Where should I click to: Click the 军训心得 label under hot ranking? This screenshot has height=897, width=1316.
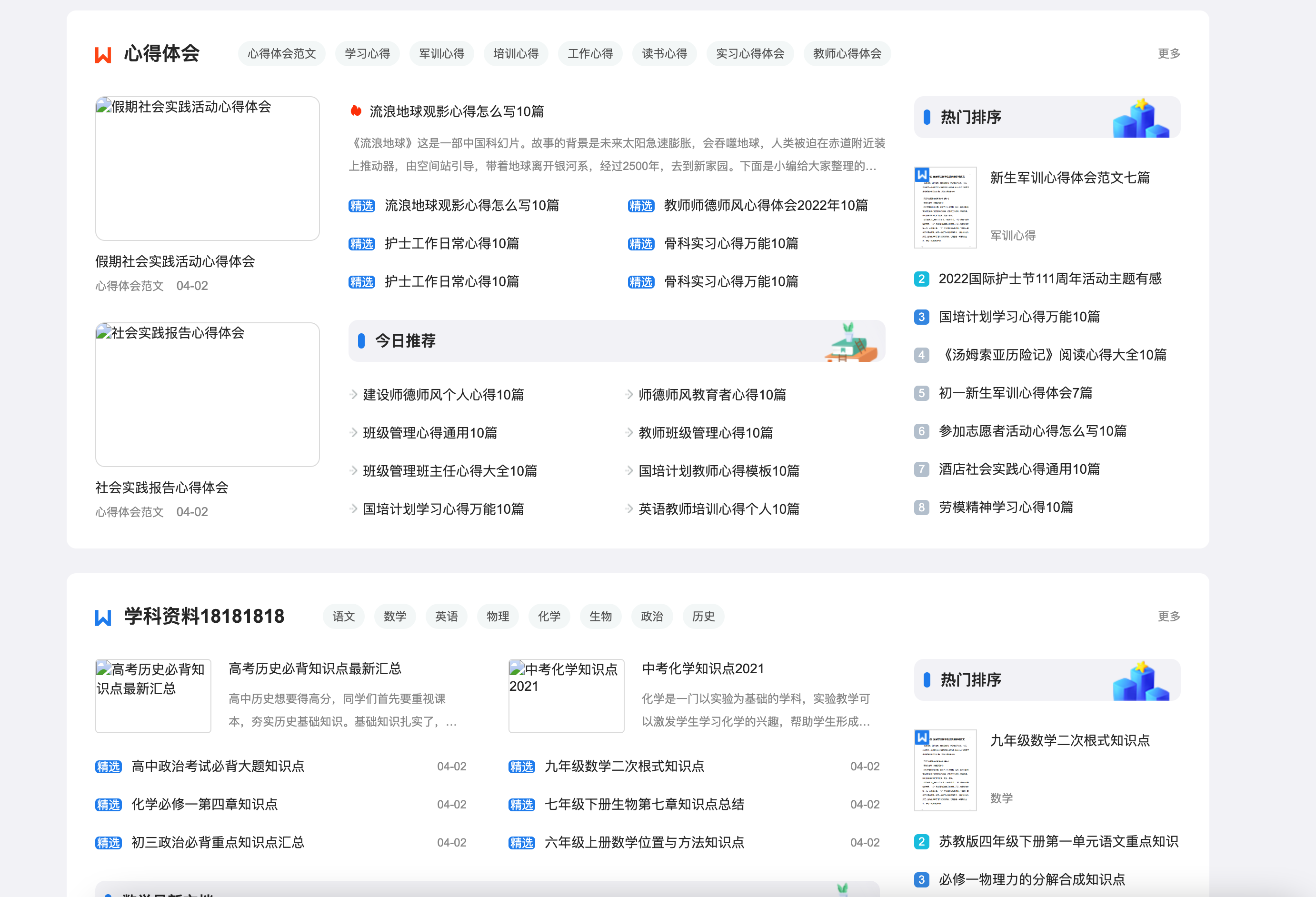click(x=1013, y=236)
